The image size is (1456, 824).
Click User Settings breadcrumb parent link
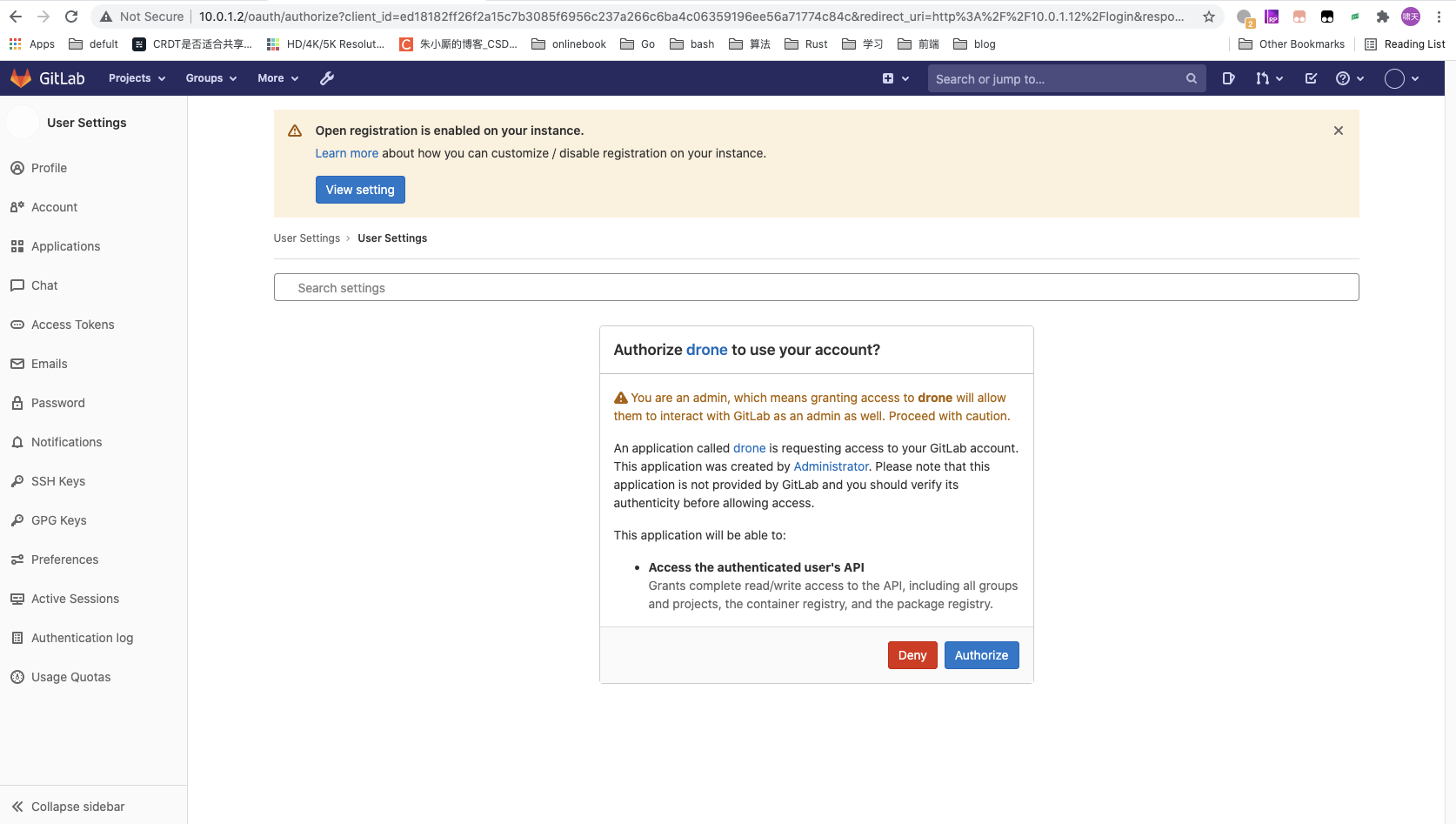pyautogui.click(x=307, y=238)
